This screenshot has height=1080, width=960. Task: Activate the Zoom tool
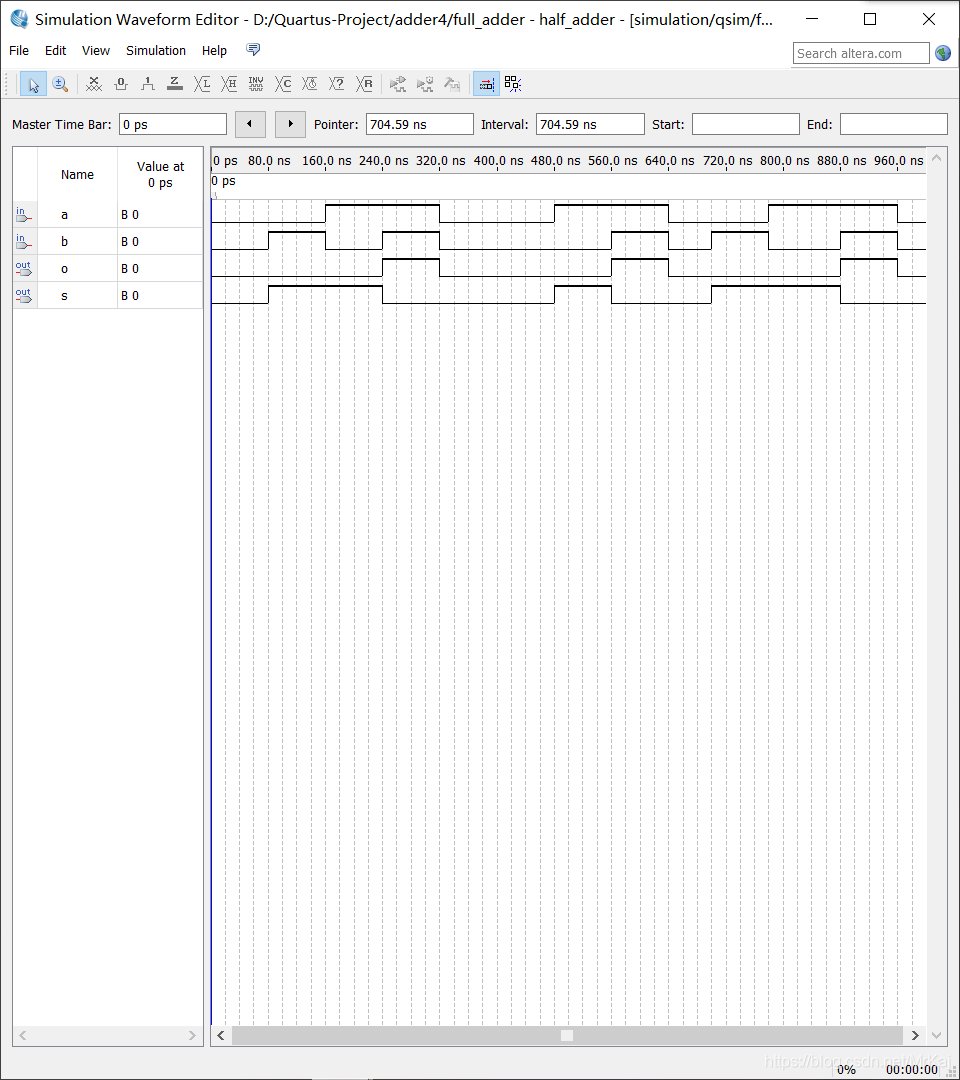(x=60, y=84)
